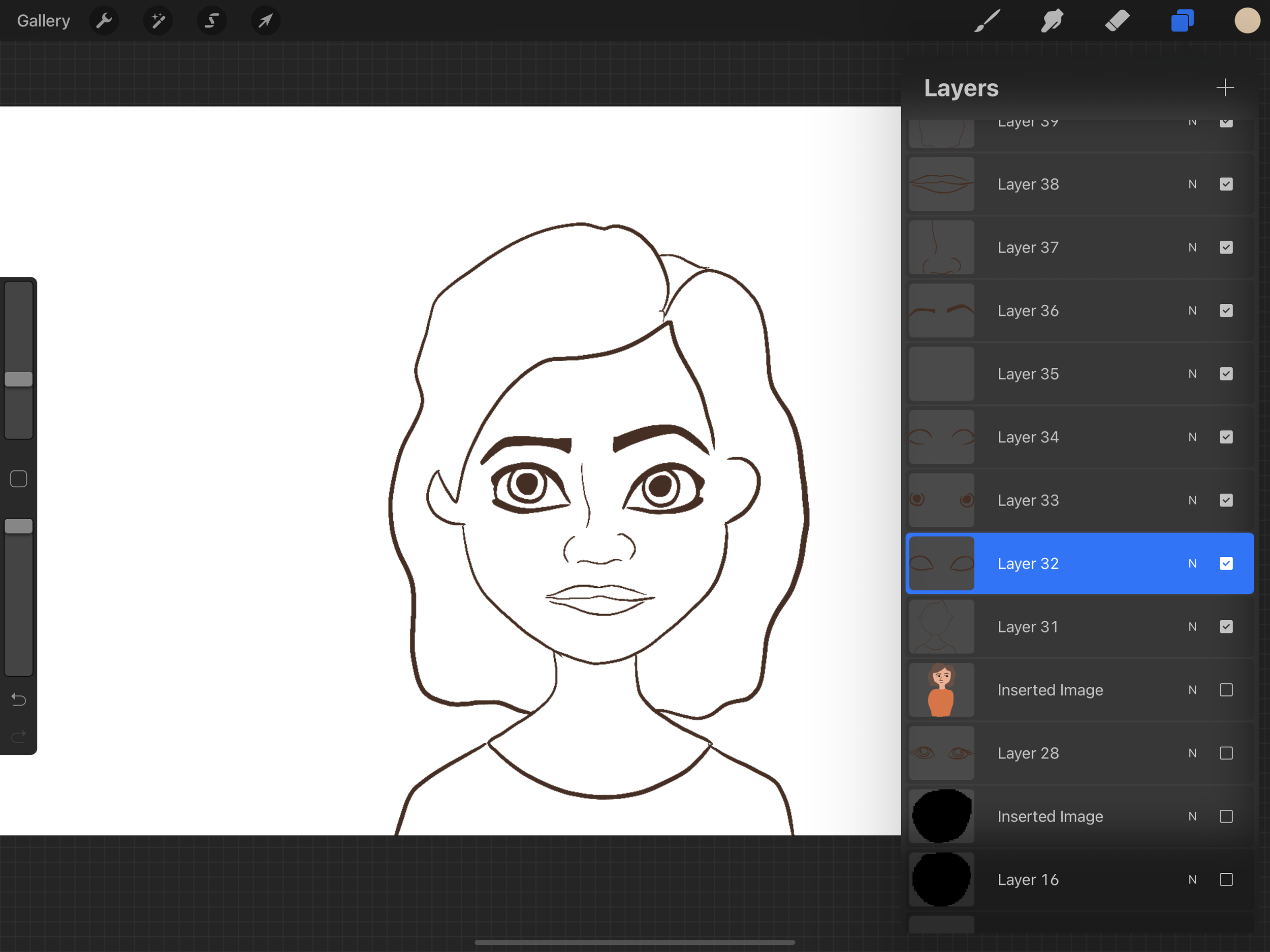This screenshot has height=952, width=1270.
Task: Close the Layers panel via icon
Action: tap(1182, 21)
